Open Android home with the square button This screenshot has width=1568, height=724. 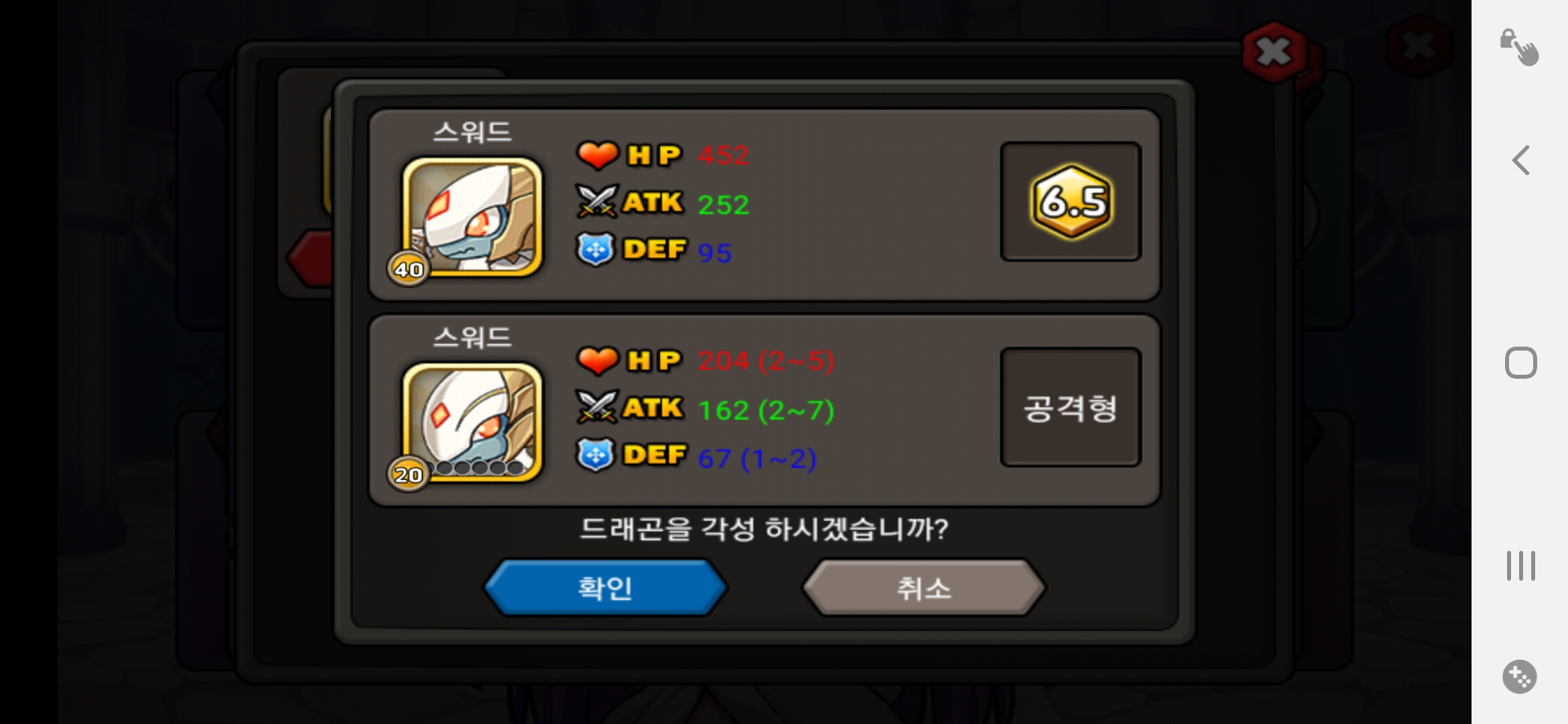pyautogui.click(x=1520, y=363)
